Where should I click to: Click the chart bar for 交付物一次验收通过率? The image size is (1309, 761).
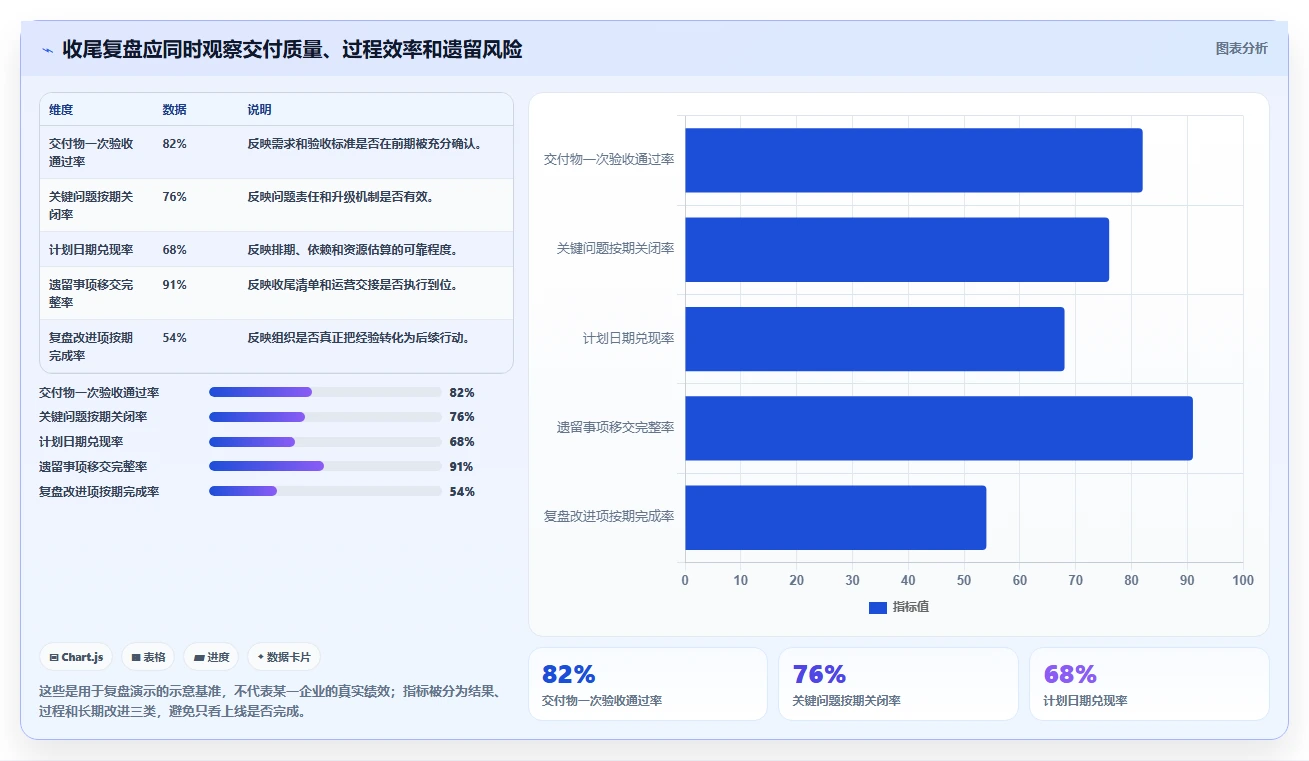tap(913, 160)
